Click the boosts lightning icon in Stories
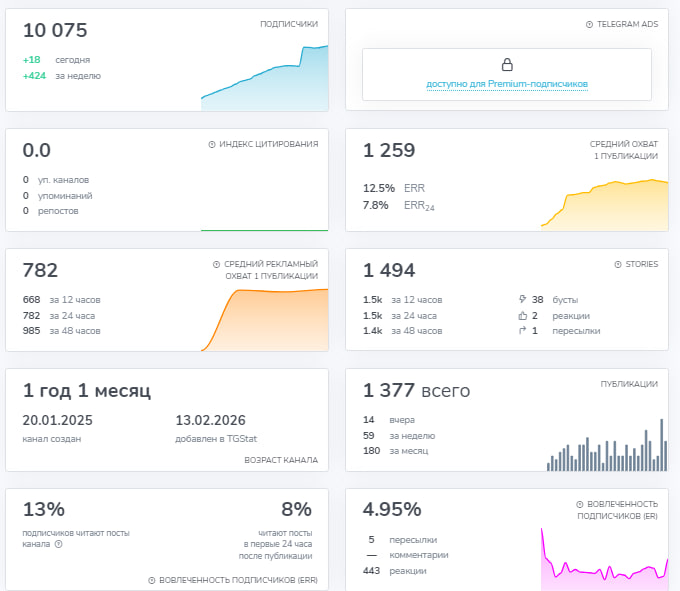 point(523,299)
